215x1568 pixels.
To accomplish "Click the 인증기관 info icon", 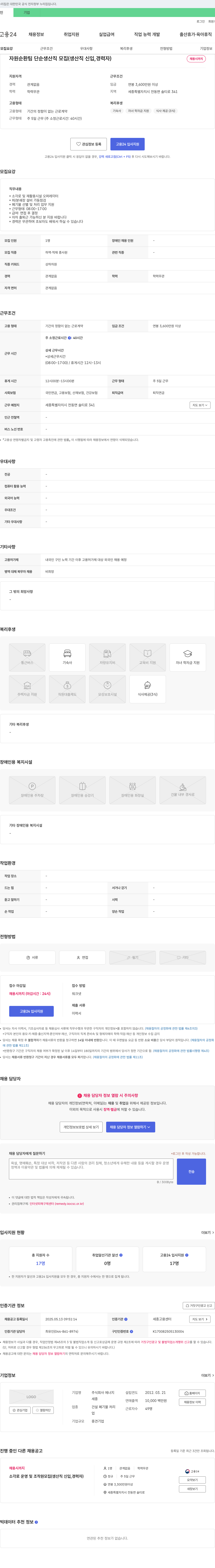I will tap(126, 1319).
